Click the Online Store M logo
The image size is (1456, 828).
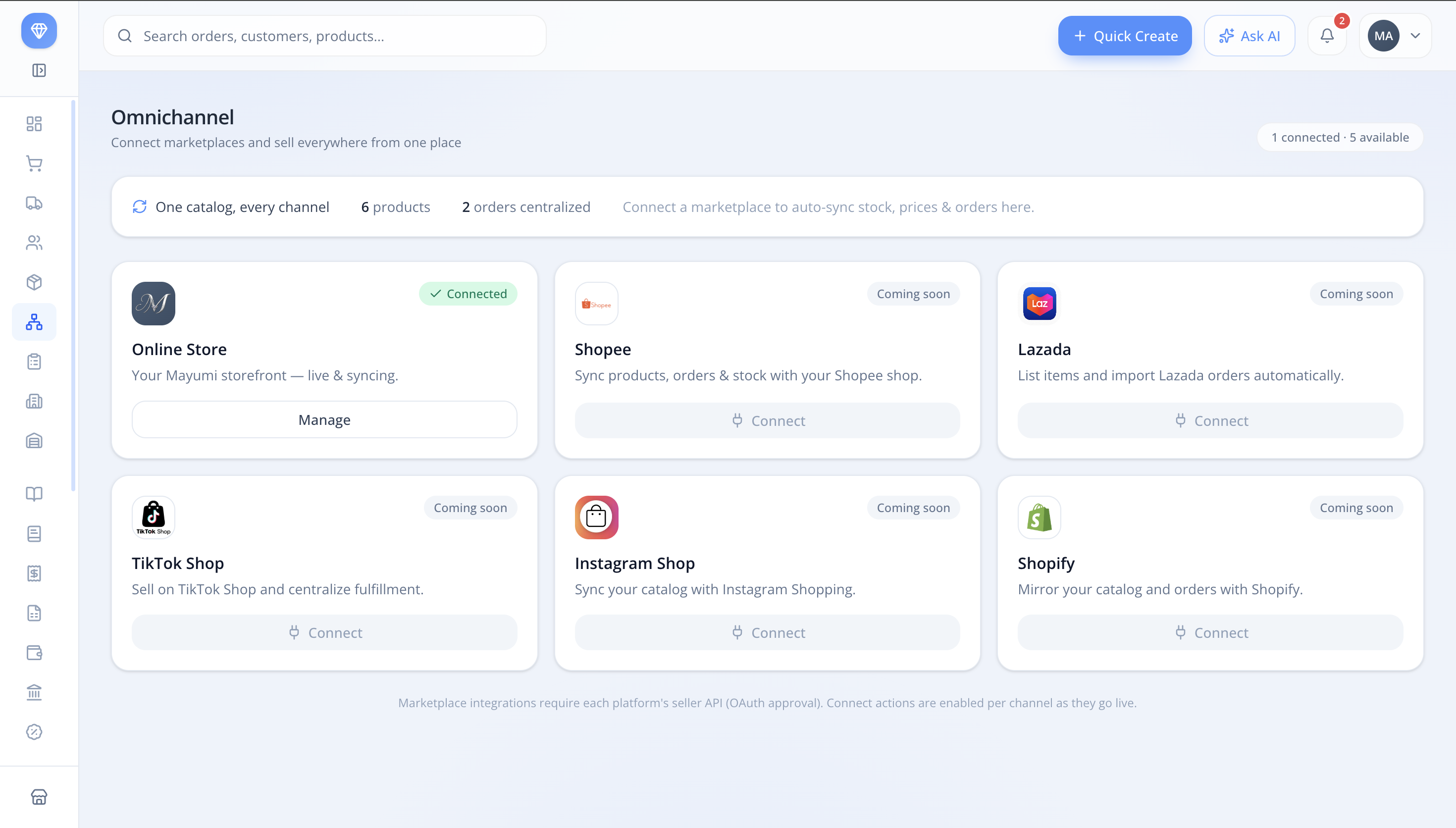[x=154, y=303]
